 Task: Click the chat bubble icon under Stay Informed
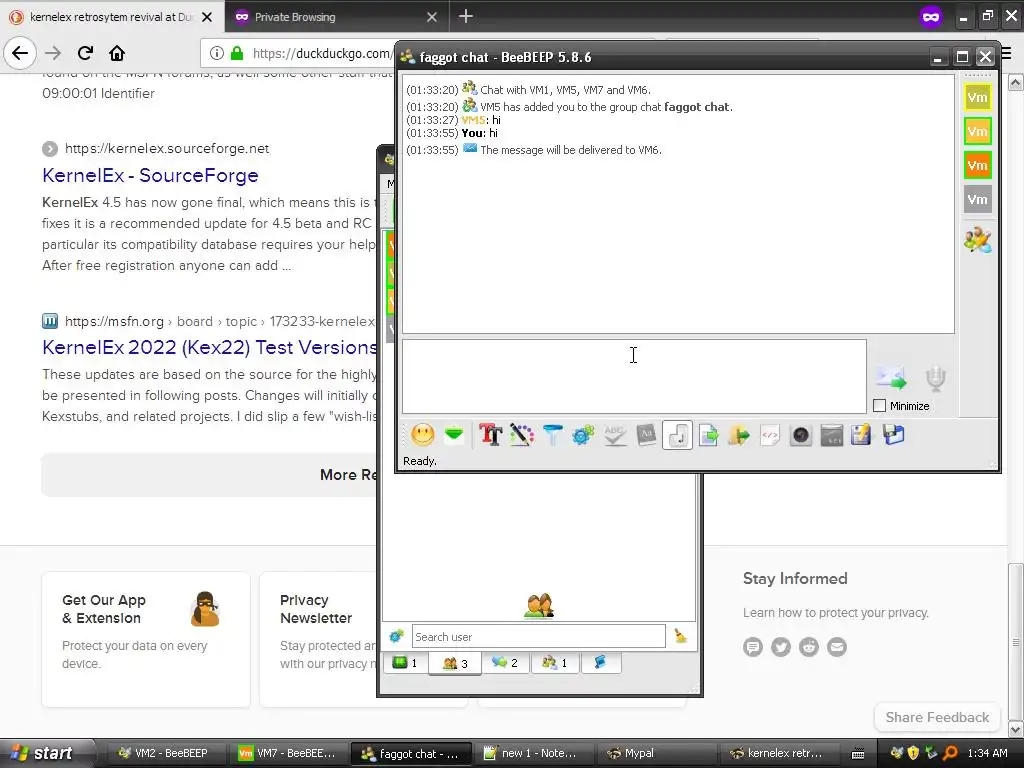[x=752, y=647]
